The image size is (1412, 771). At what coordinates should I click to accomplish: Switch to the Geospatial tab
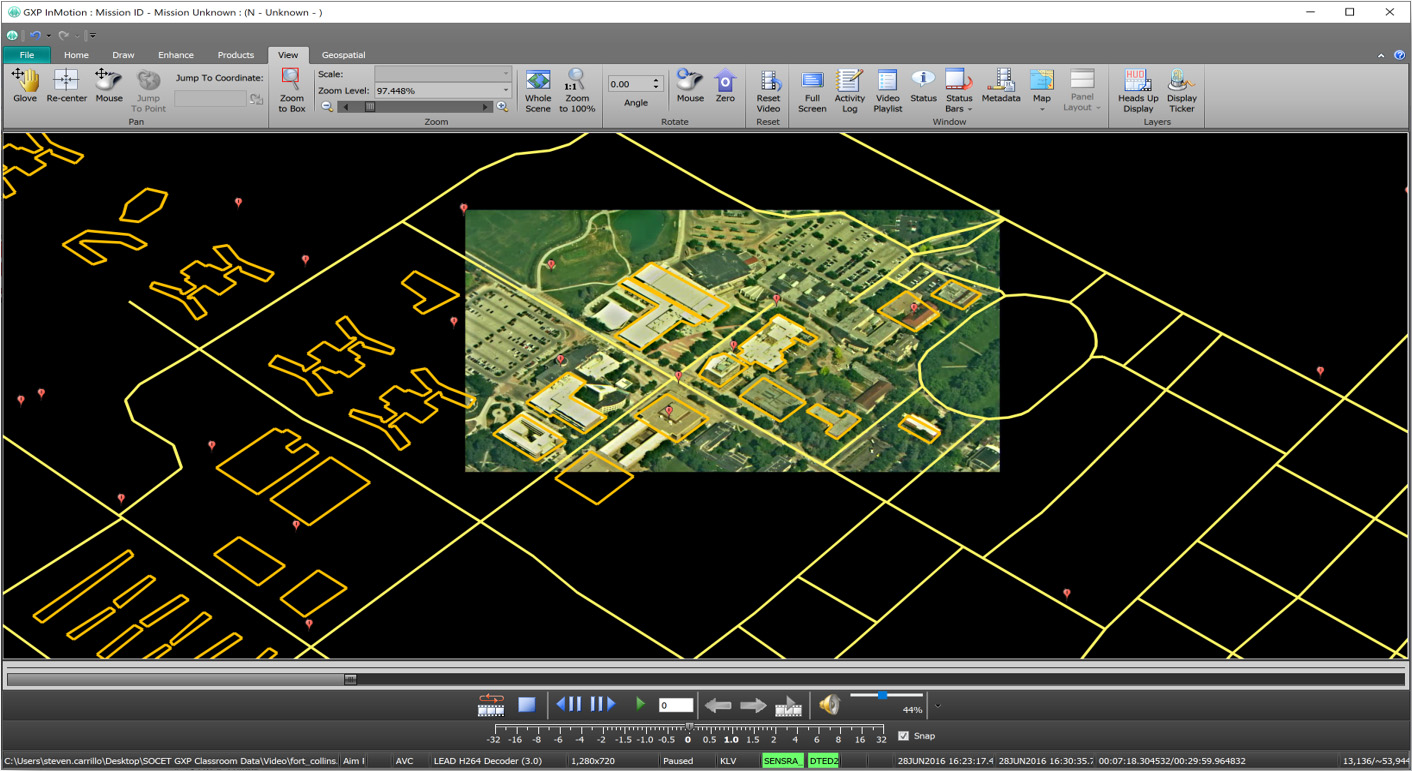343,55
